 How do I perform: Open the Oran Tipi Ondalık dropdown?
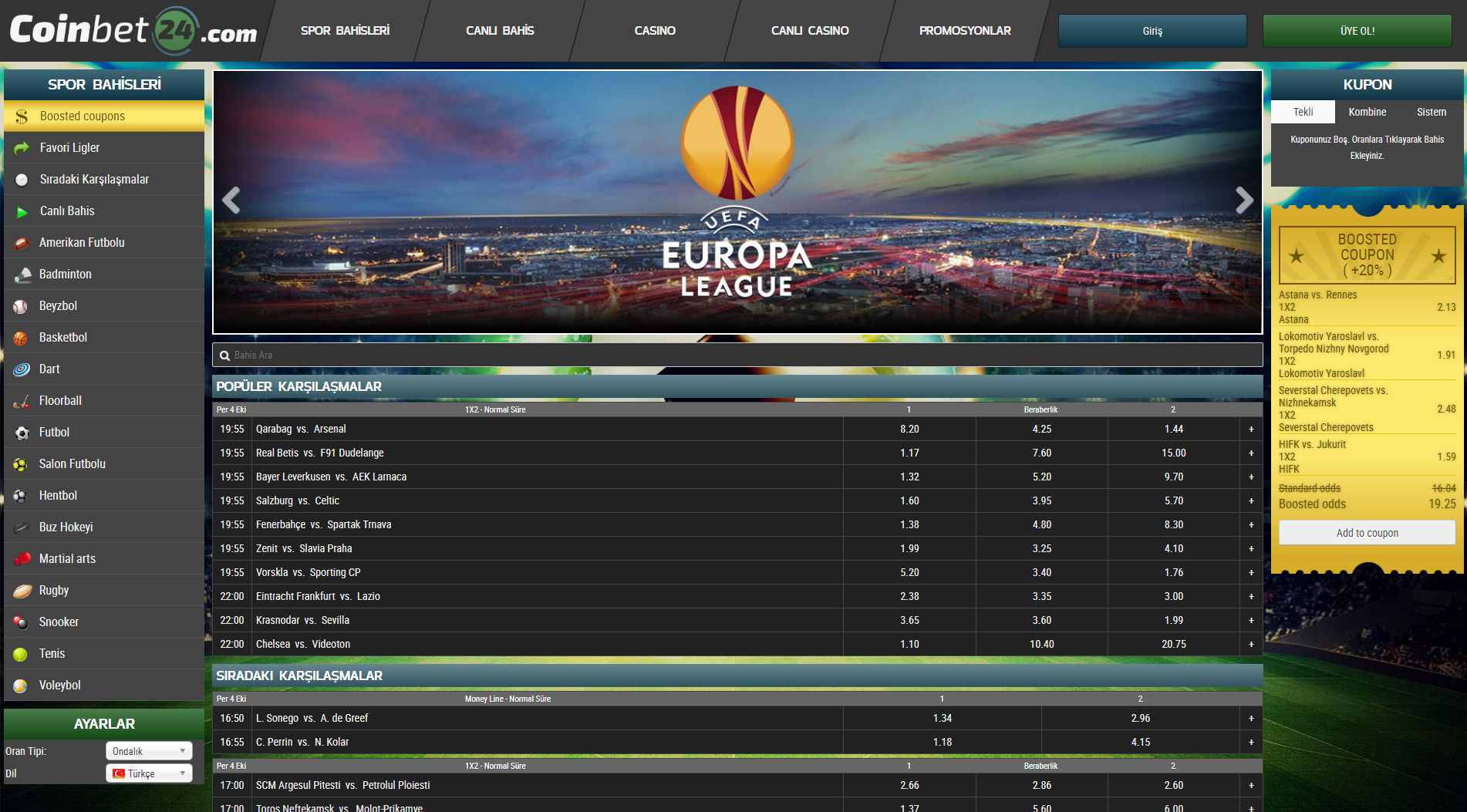click(x=149, y=751)
